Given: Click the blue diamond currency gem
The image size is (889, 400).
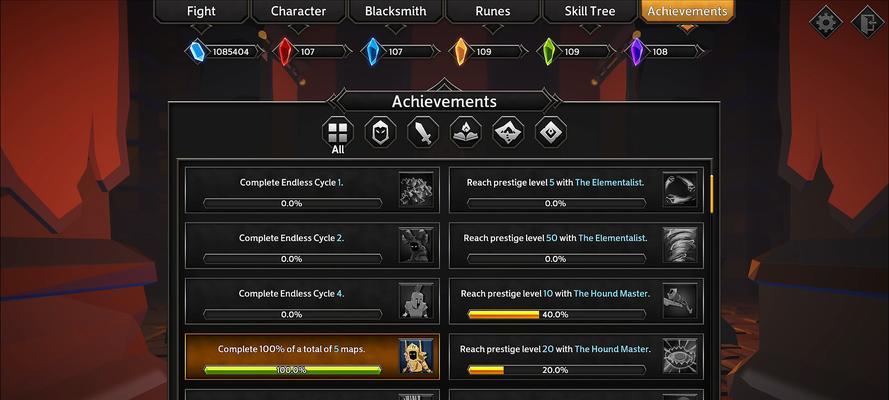Looking at the screenshot, I should click(x=197, y=52).
